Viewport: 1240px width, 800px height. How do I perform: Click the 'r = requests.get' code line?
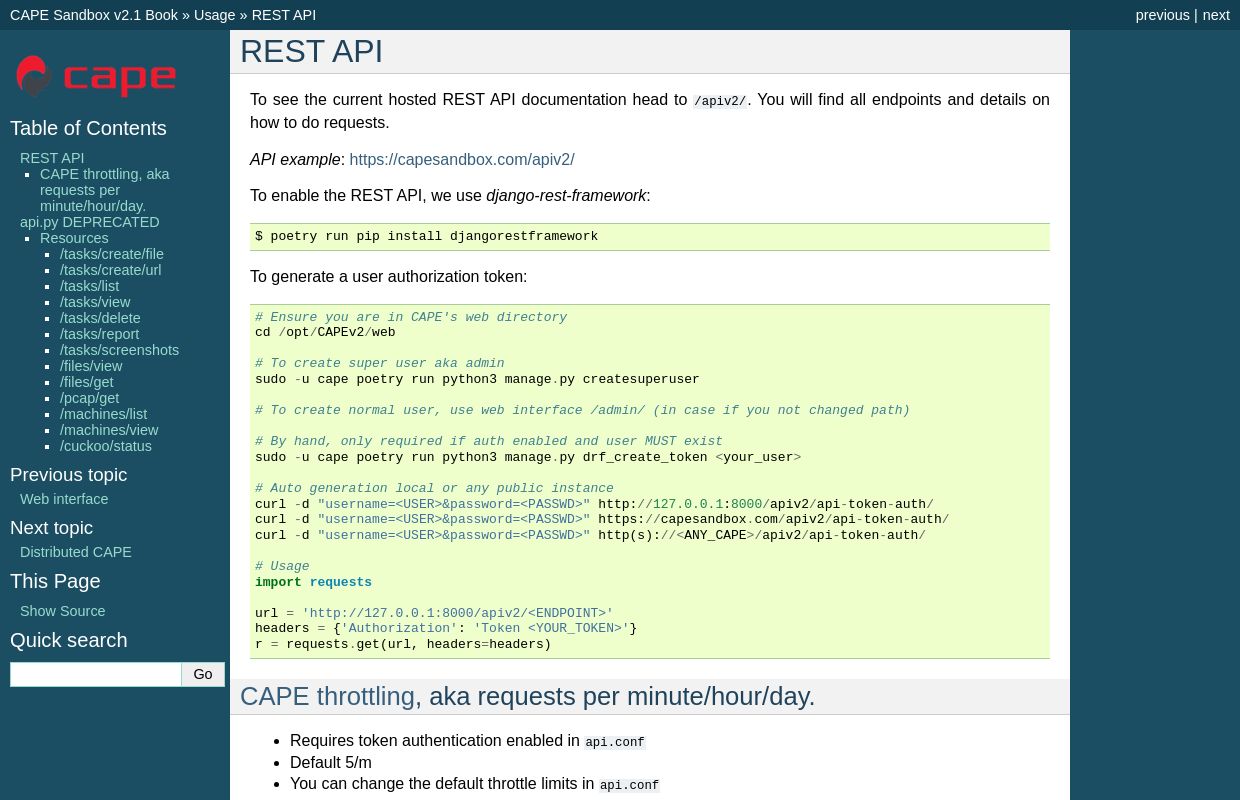point(403,645)
